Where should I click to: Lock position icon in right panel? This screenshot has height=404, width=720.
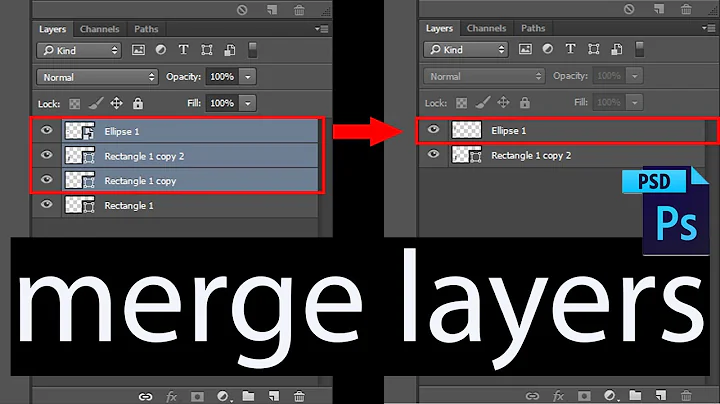pos(504,102)
